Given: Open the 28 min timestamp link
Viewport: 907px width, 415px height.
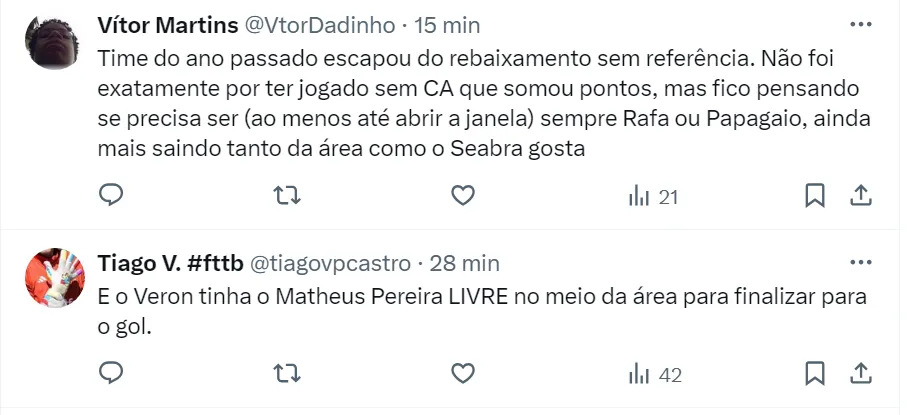Looking at the screenshot, I should click(x=464, y=264).
